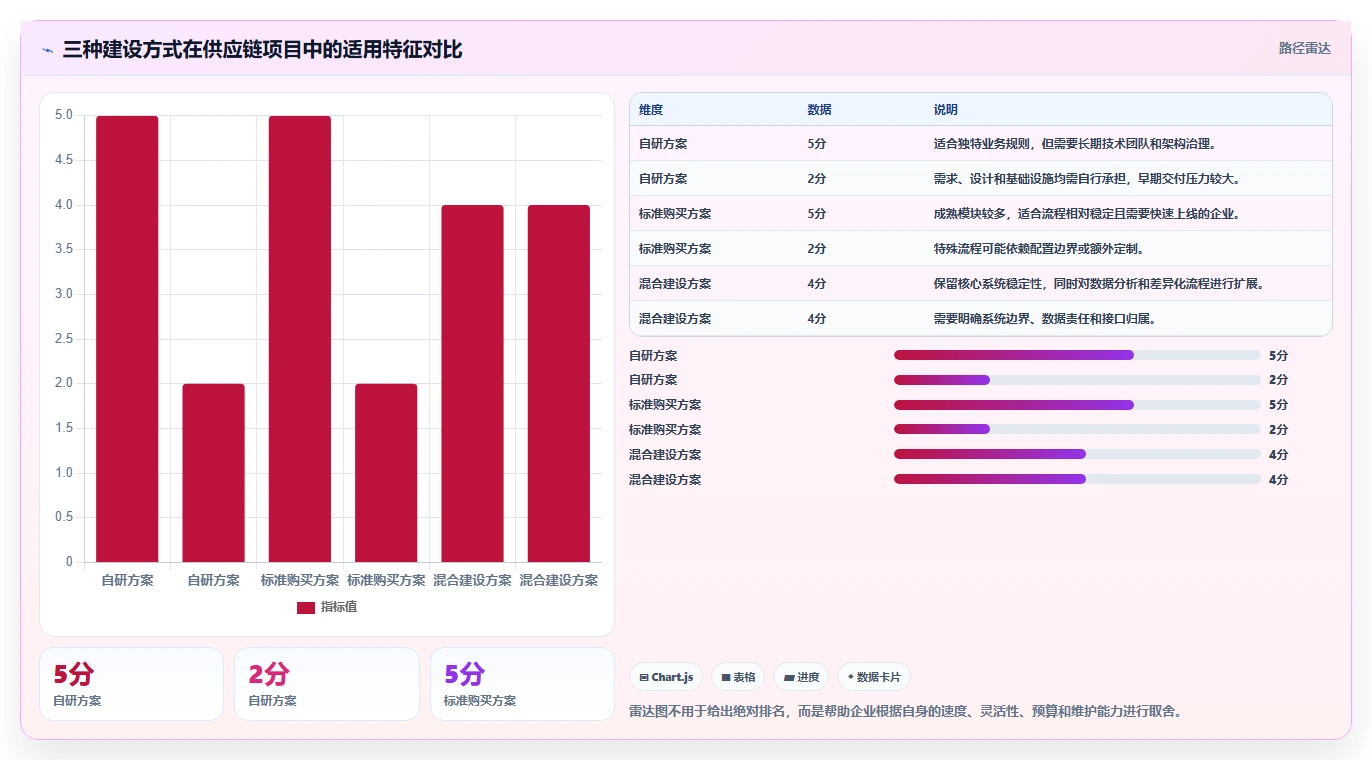Click the 自研方案 chart bar reaching 5.0

tap(127, 339)
